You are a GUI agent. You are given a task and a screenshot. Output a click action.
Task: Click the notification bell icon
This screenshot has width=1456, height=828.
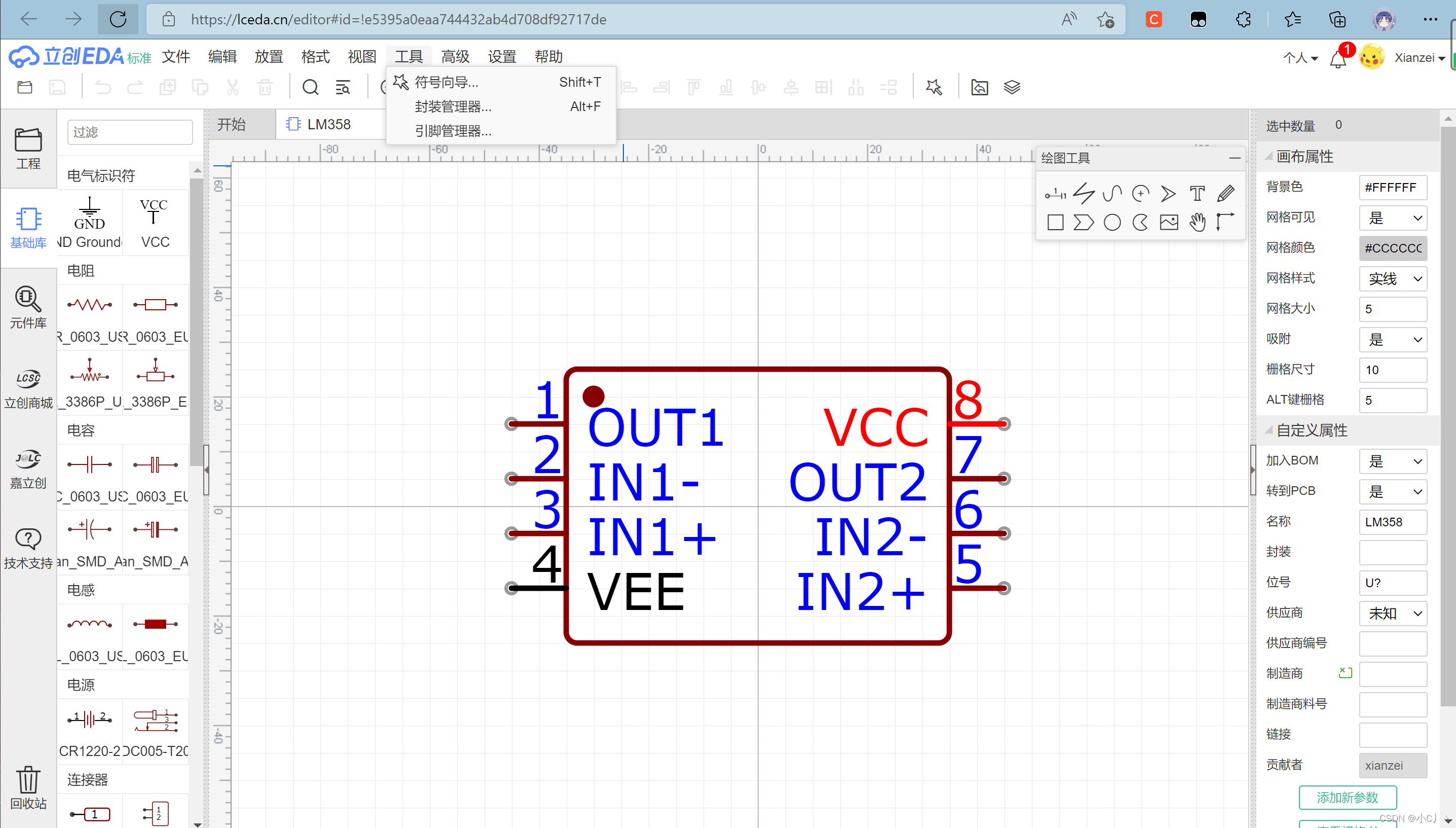tap(1337, 59)
